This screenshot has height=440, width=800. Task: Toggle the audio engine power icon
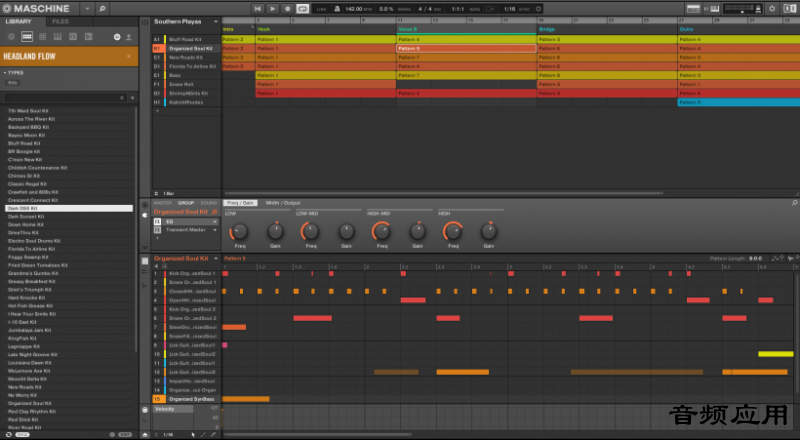pos(772,9)
